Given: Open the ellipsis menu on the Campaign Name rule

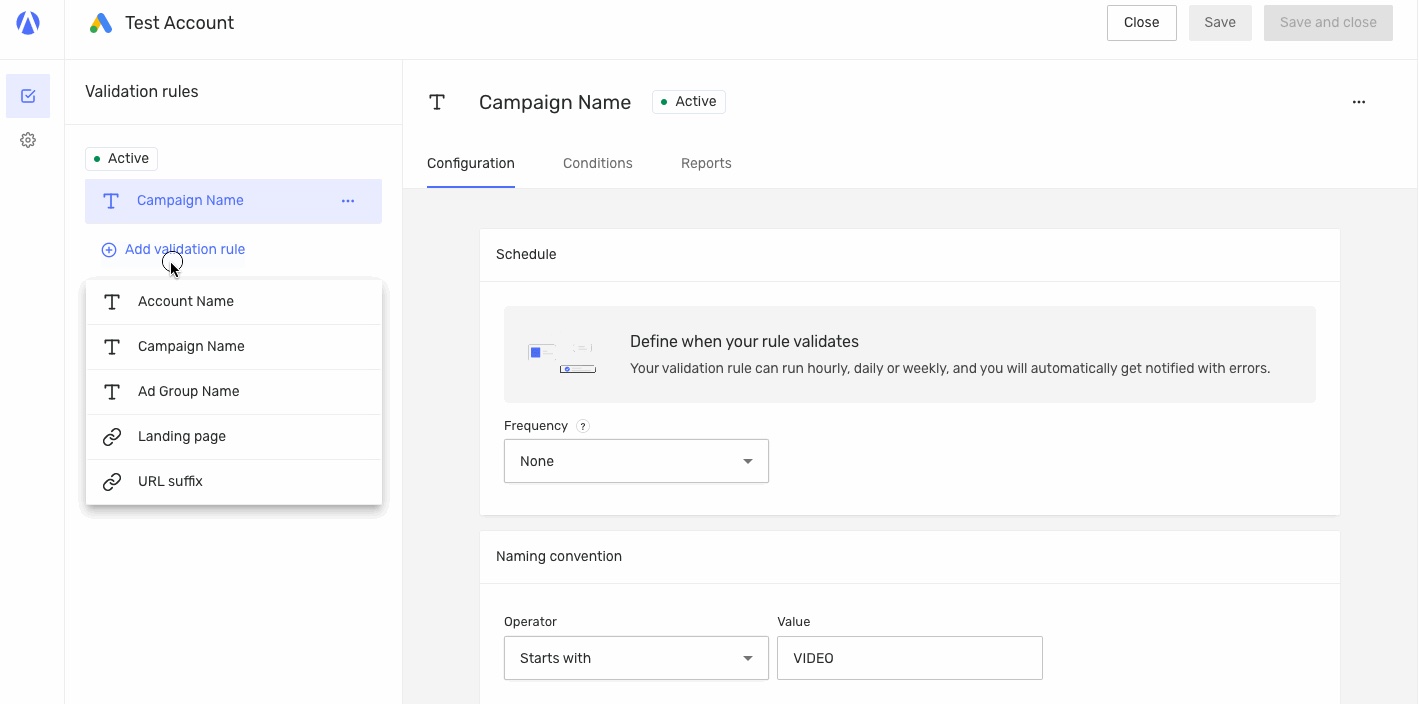Looking at the screenshot, I should pos(347,200).
